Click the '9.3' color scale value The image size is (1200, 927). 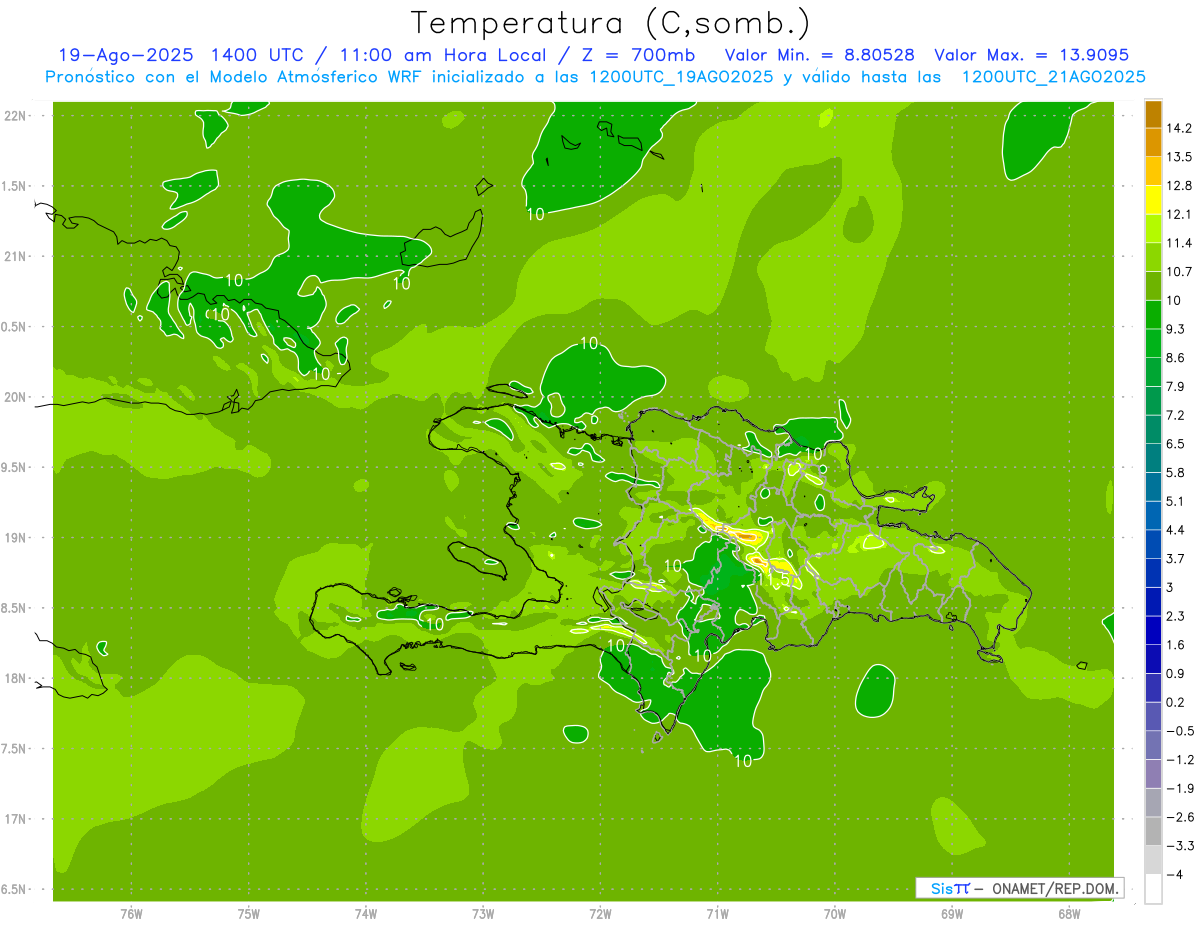coord(1175,329)
